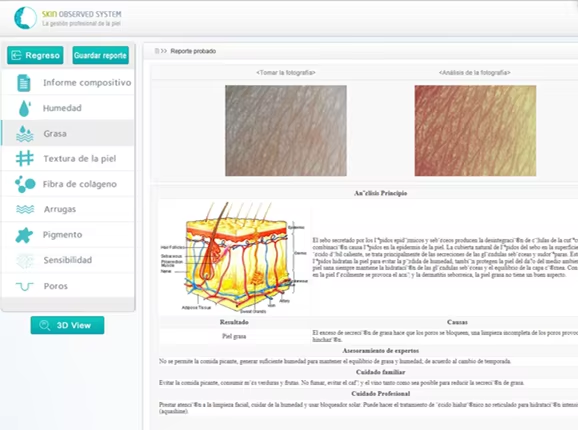Select Informe compositivo menu item
The height and width of the screenshot is (430, 578).
[x=68, y=83]
